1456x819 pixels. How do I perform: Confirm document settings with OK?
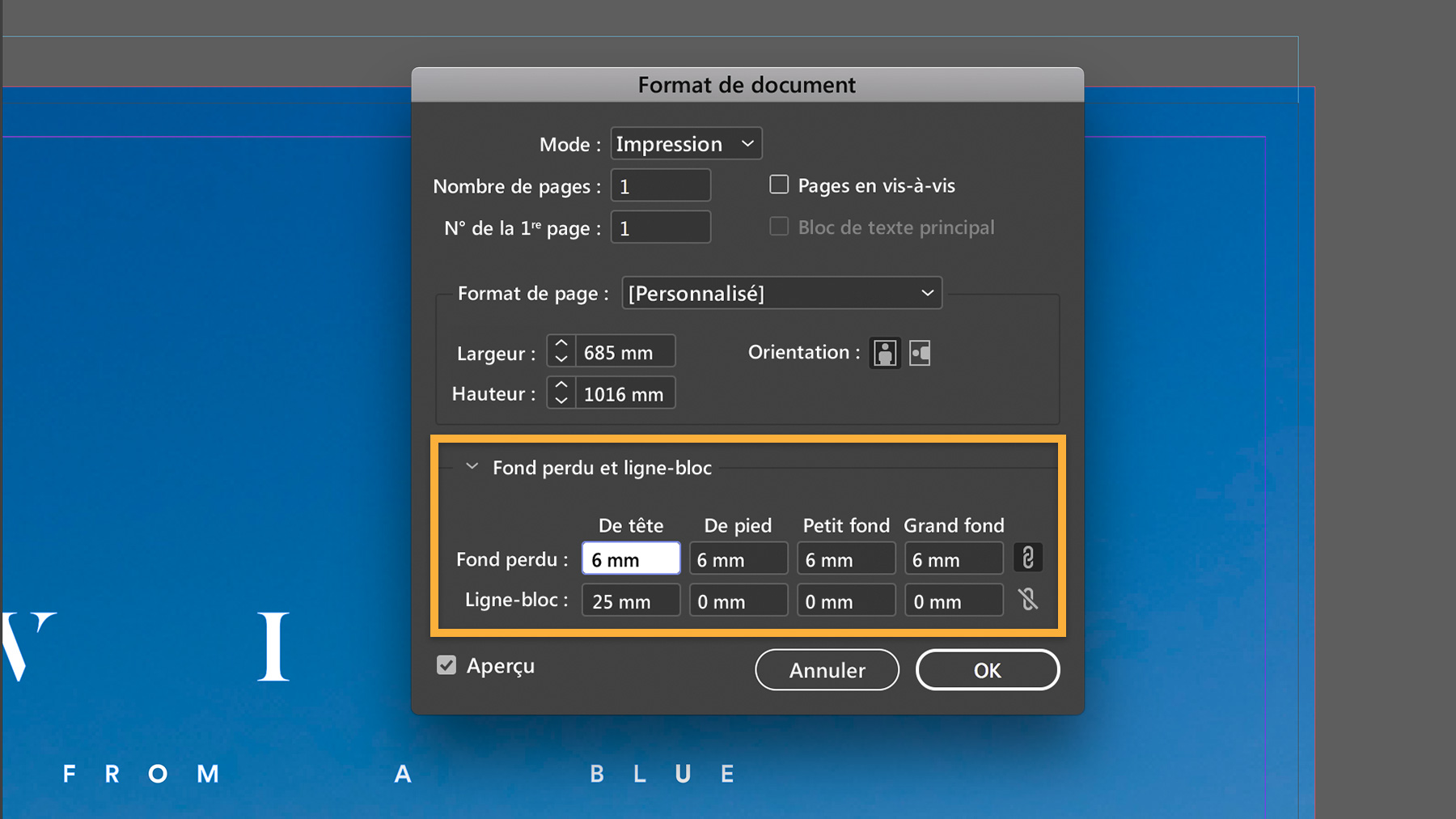(x=987, y=670)
